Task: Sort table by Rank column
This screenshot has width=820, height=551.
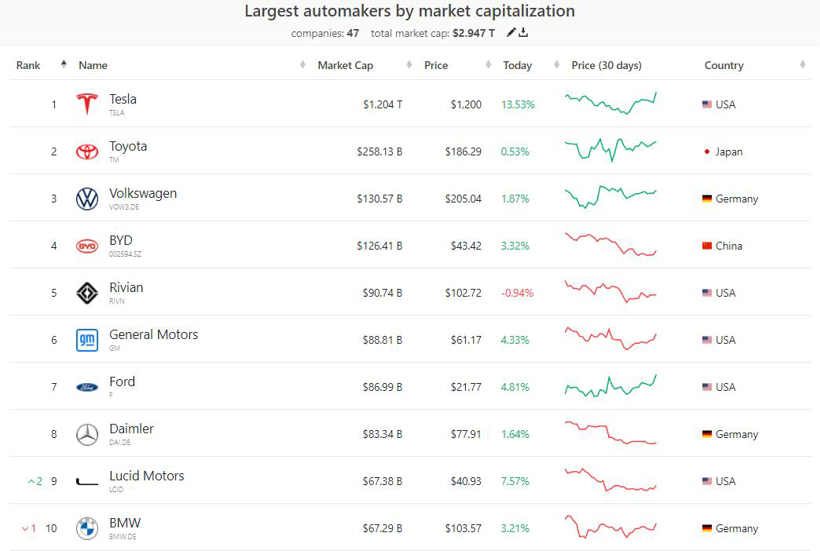Action: 28,65
